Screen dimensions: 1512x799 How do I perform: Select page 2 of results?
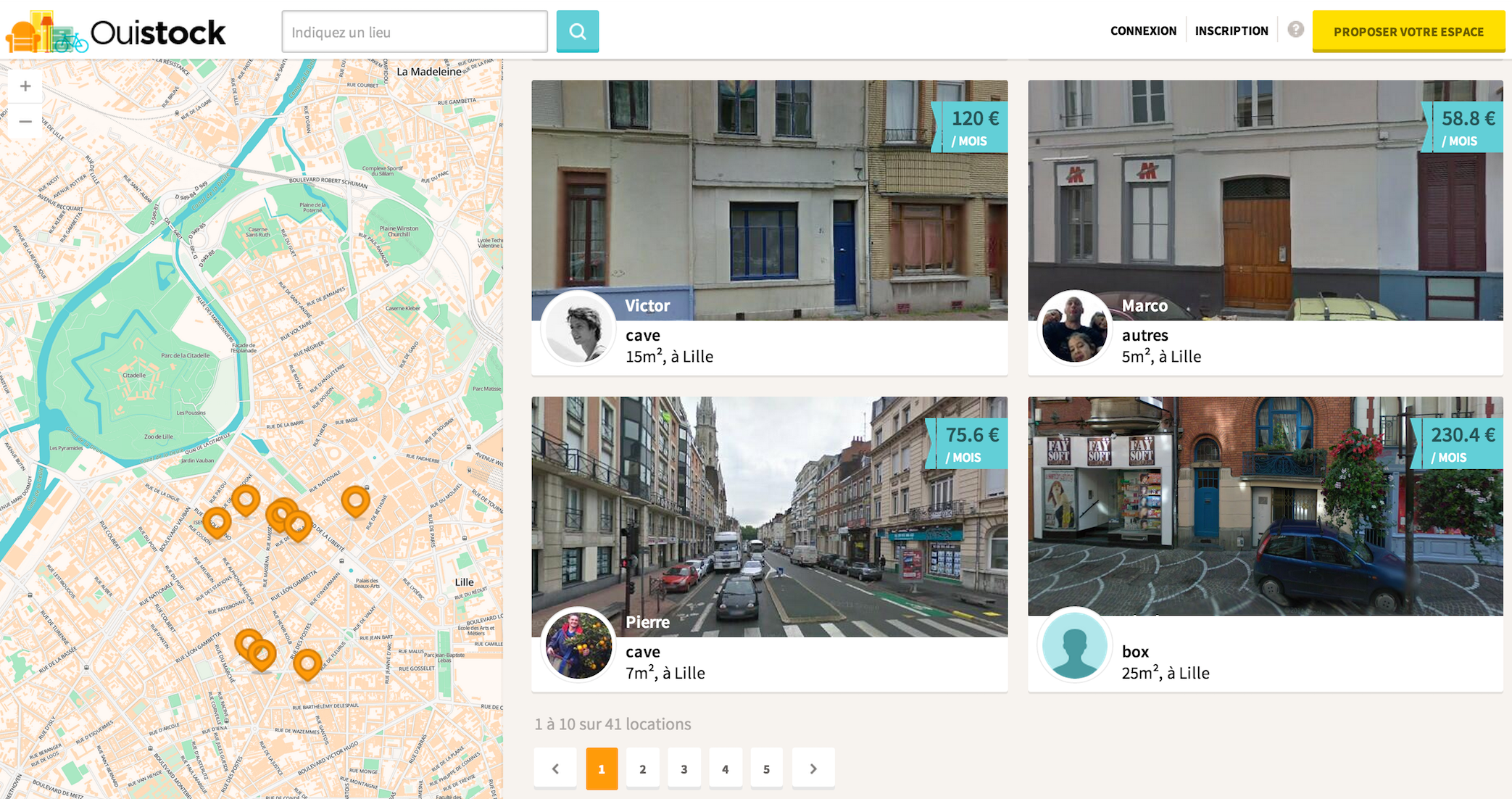(x=642, y=769)
